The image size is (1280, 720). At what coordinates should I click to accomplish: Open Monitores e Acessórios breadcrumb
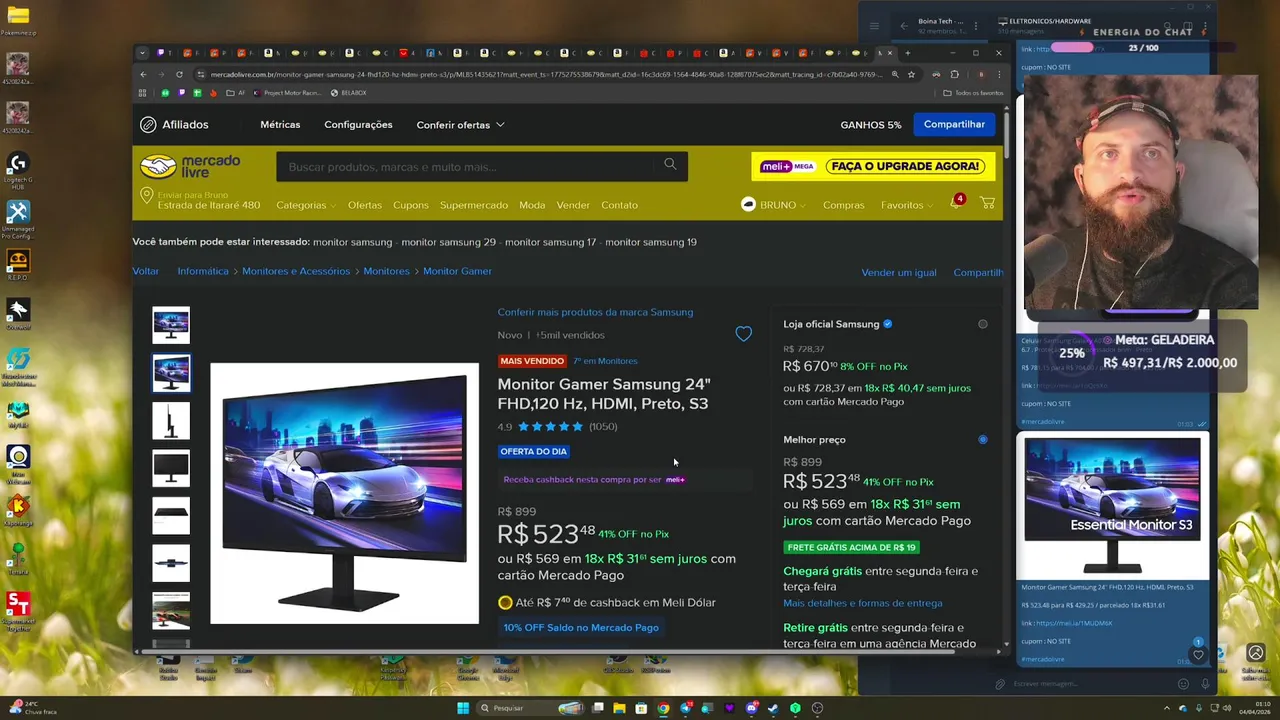296,271
